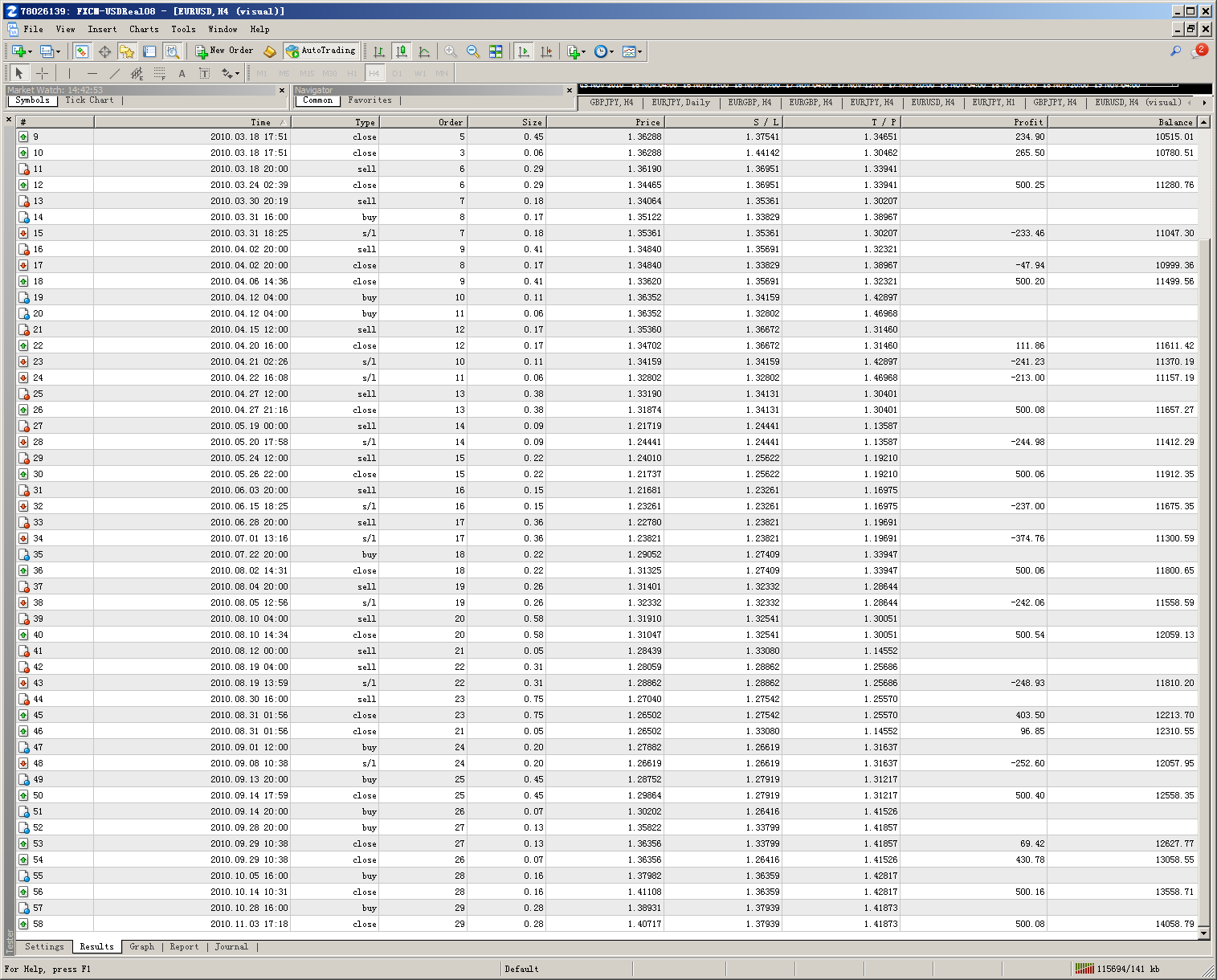Screen dimensions: 1217x980
Task: Close the Market Watch panel
Action: (282, 90)
